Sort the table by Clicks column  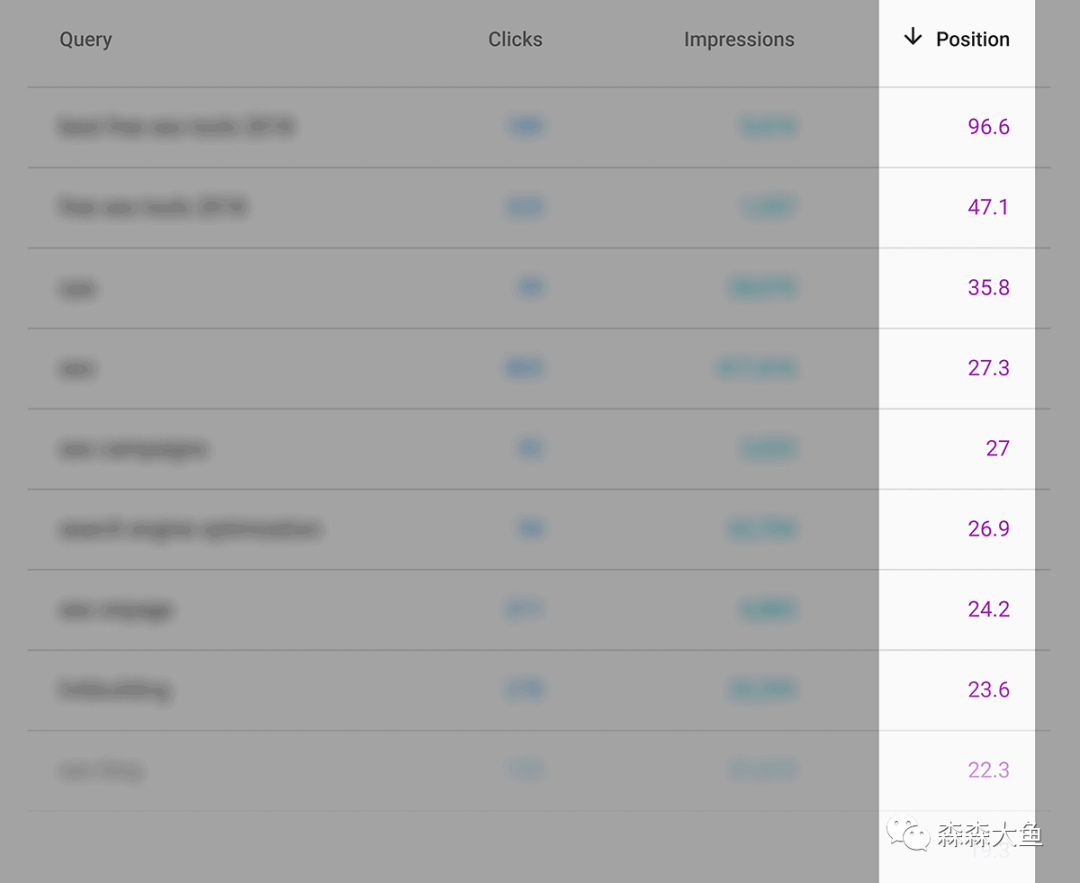[515, 39]
